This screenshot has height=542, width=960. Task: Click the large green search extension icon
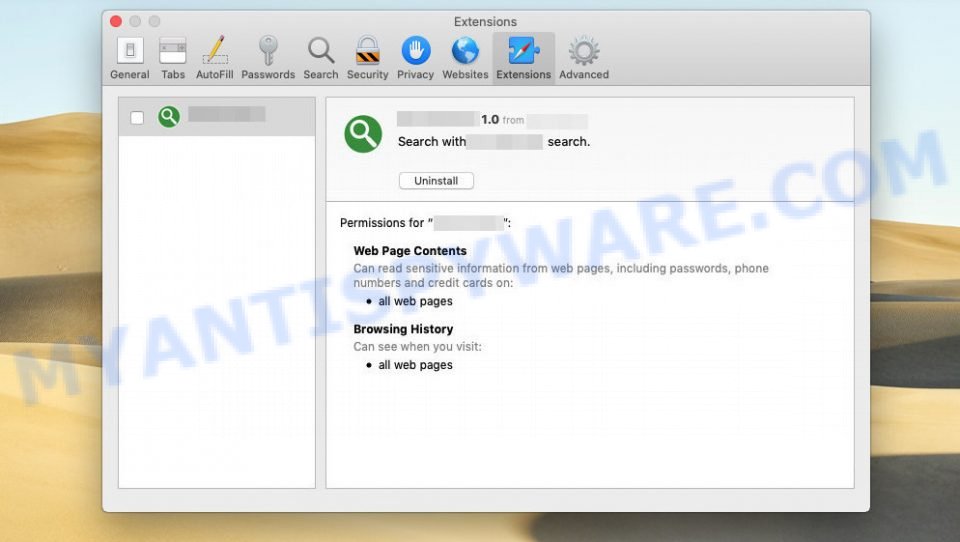pos(363,133)
